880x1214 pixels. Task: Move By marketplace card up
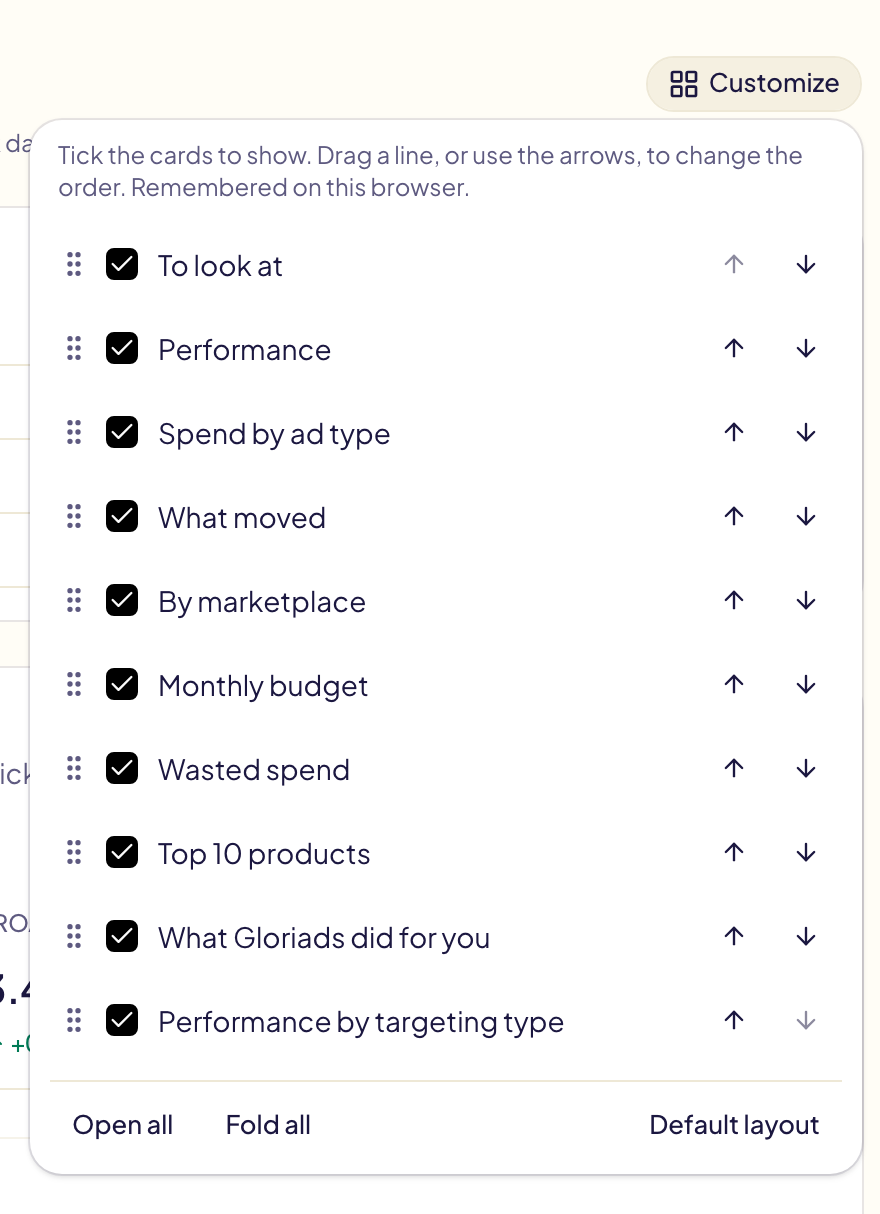(x=734, y=600)
